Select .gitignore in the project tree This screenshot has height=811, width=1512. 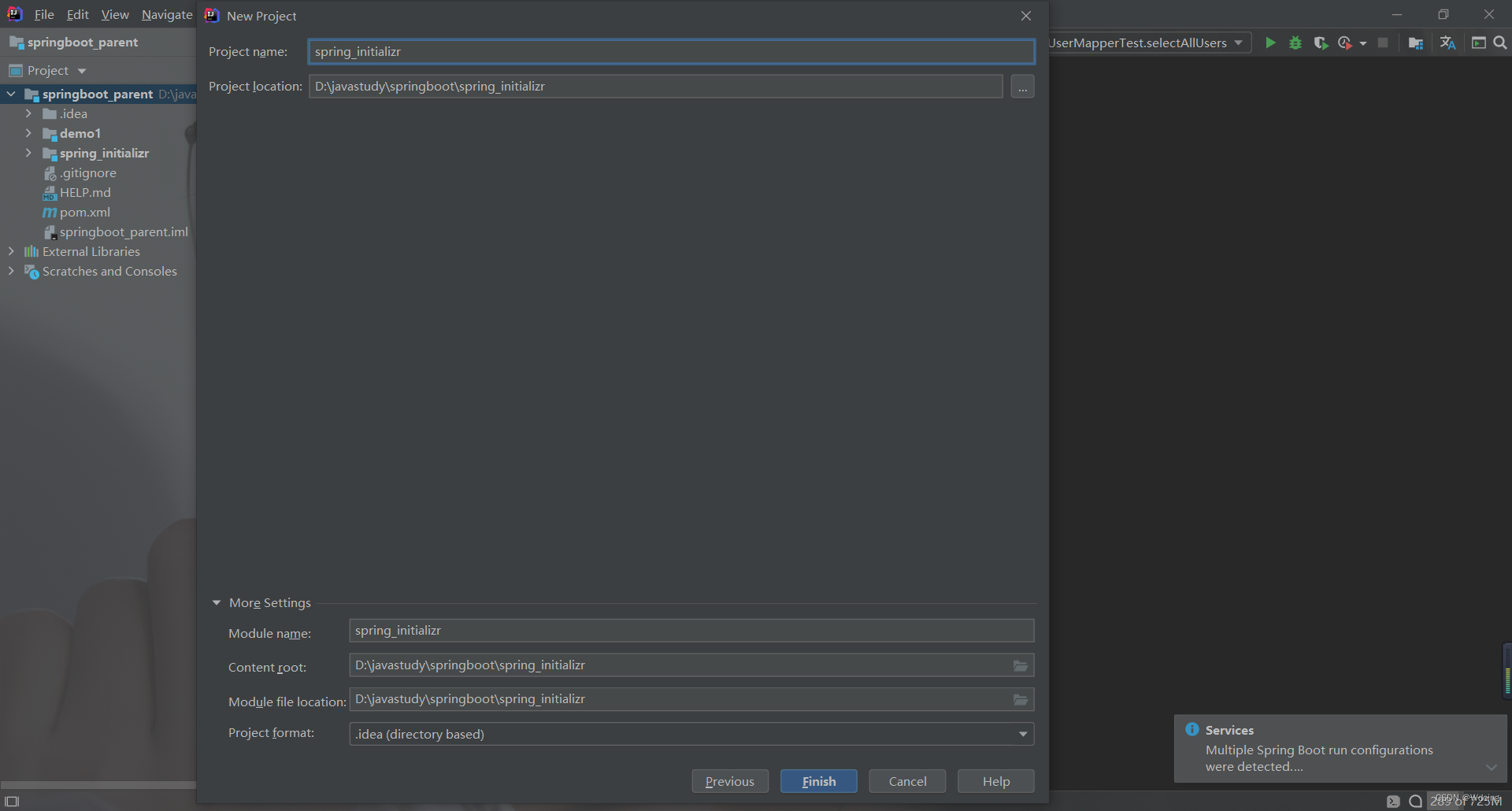pos(88,173)
